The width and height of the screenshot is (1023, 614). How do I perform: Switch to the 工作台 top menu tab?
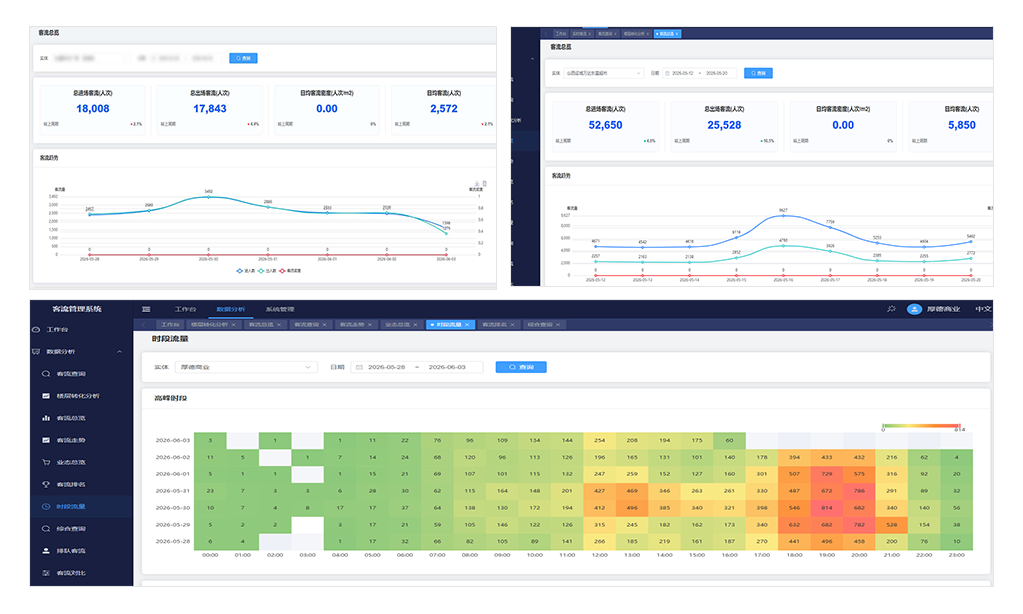tap(185, 309)
